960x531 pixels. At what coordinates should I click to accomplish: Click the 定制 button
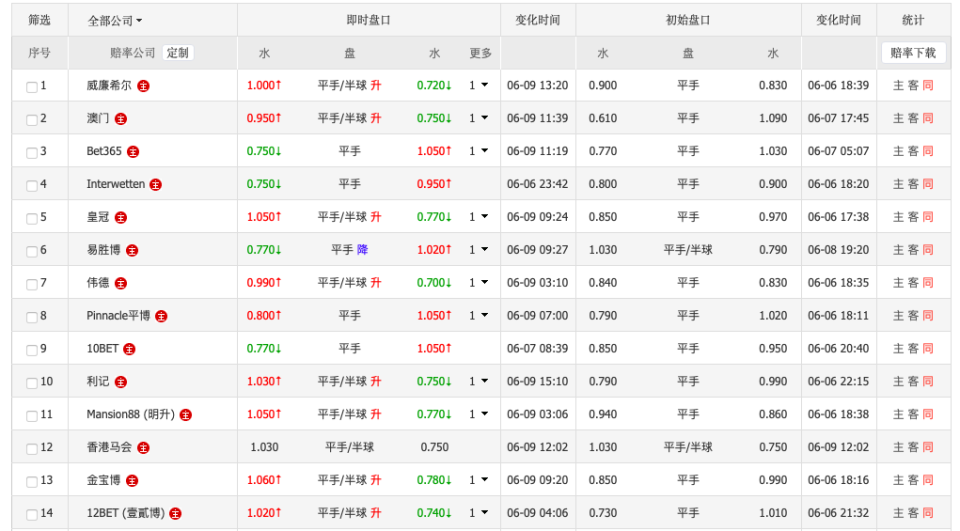pos(178,53)
